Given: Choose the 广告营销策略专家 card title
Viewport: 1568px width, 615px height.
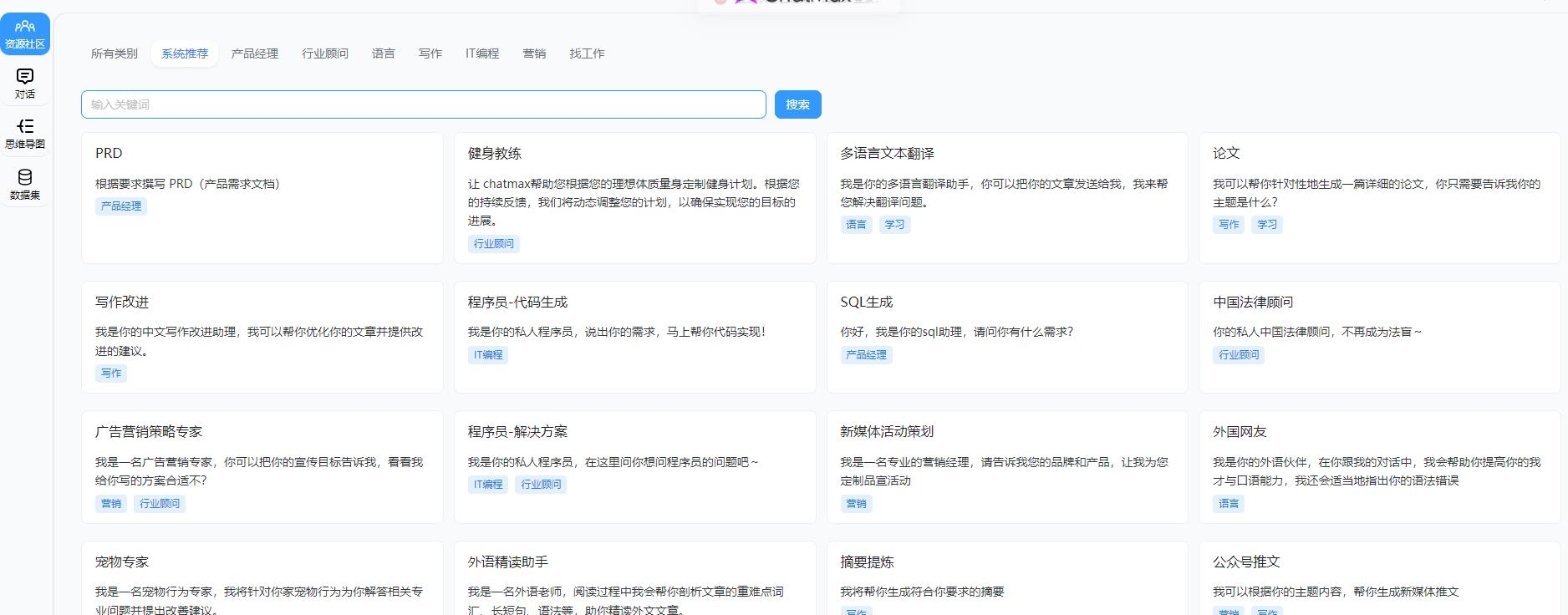Looking at the screenshot, I should click(149, 431).
